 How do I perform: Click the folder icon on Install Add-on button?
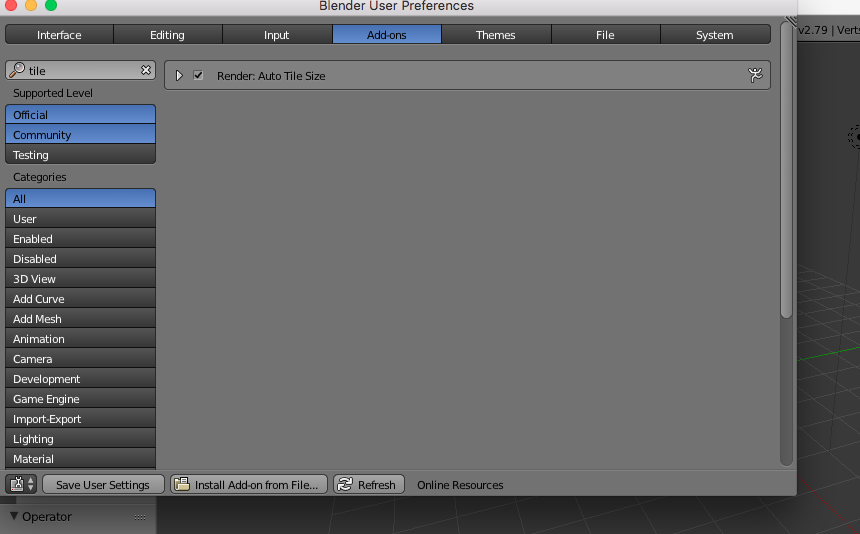pyautogui.click(x=182, y=484)
